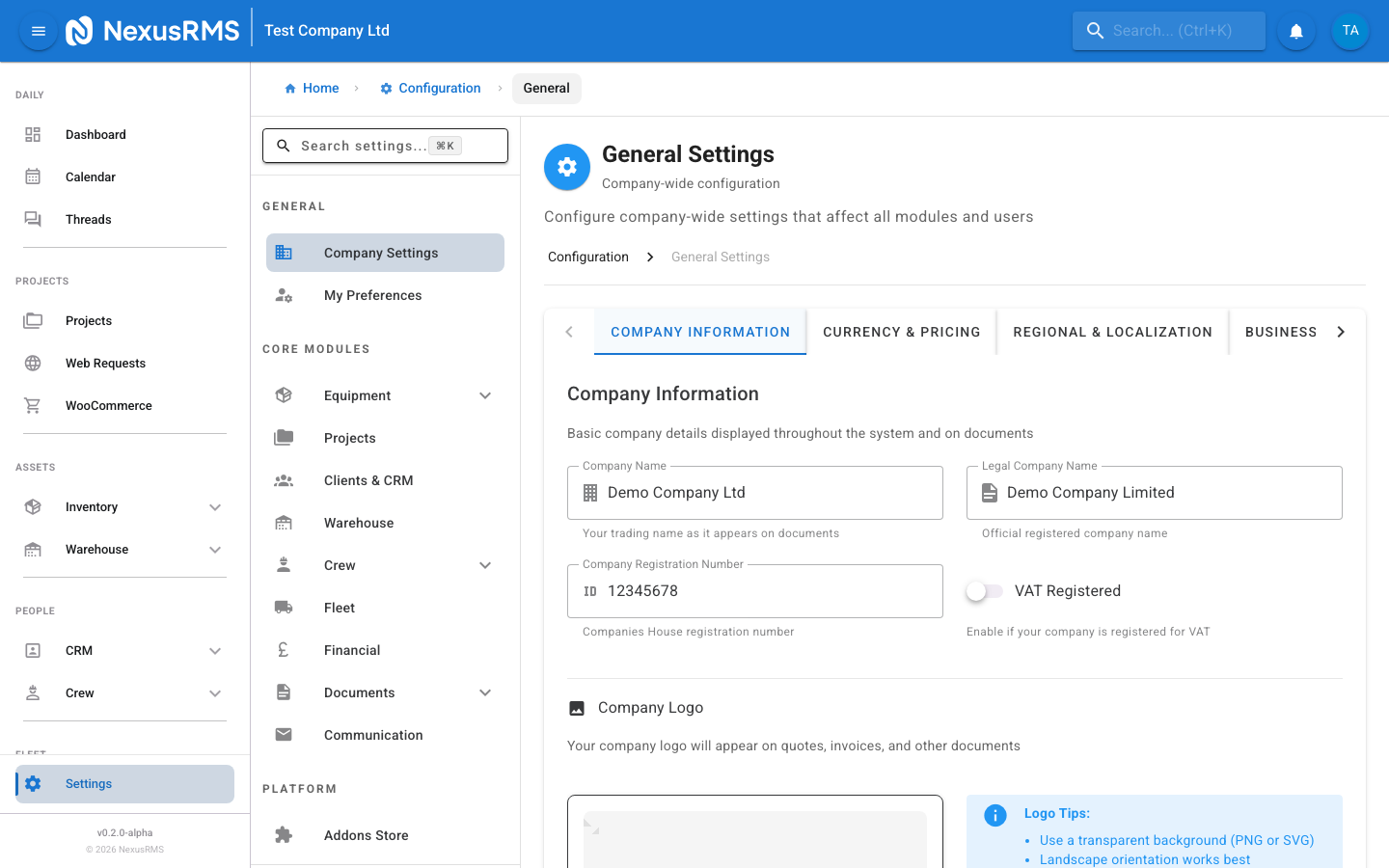Enable the VAT Registered toggle
1389x868 pixels.
(985, 590)
